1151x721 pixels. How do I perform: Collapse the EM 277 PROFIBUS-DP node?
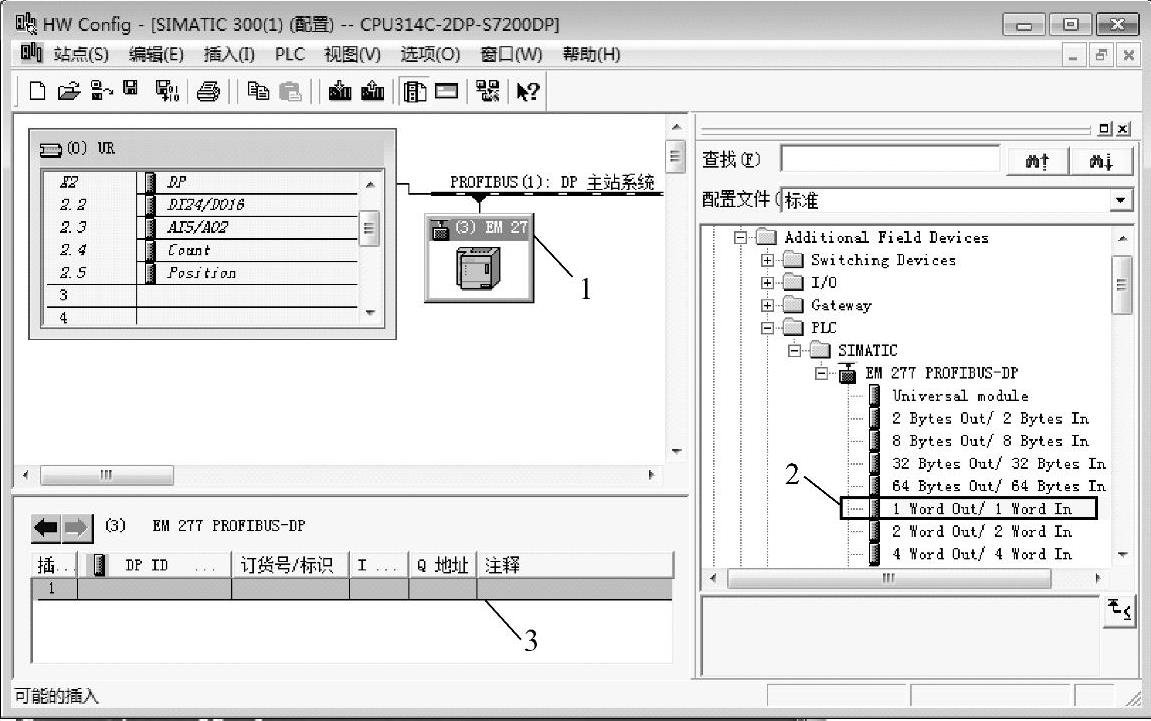click(x=821, y=374)
